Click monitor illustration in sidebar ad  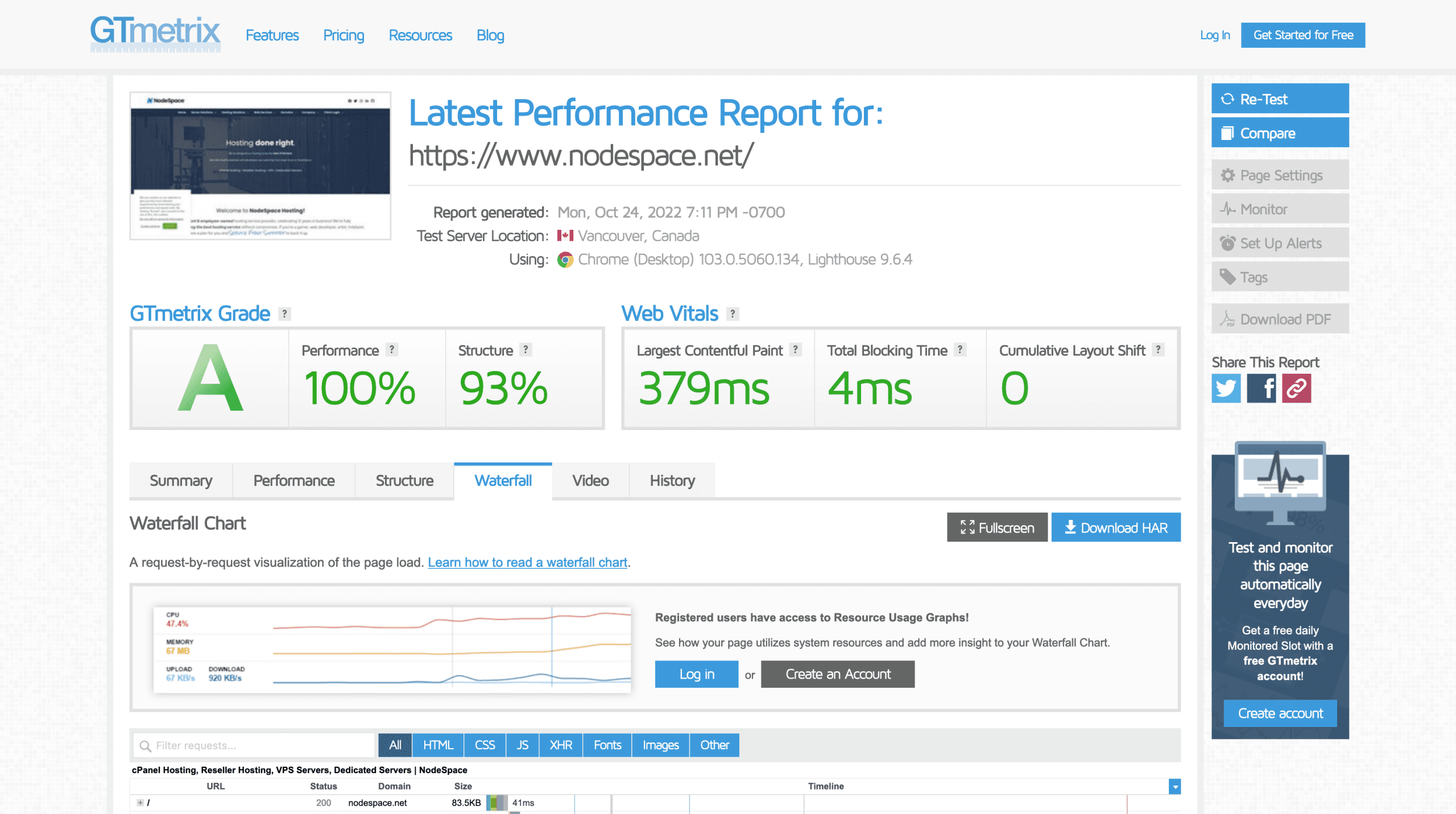[x=1280, y=483]
